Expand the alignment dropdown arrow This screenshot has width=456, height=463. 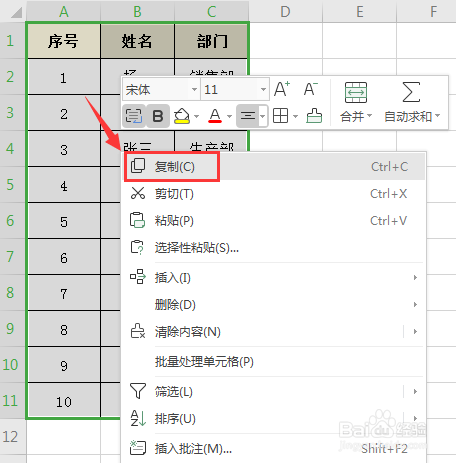(263, 116)
